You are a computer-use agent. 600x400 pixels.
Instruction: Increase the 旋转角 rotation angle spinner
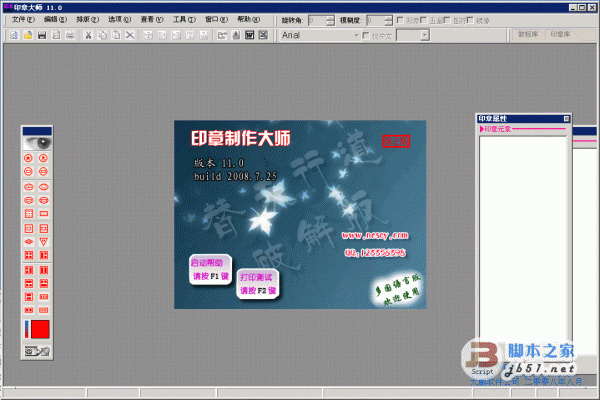(x=331, y=18)
